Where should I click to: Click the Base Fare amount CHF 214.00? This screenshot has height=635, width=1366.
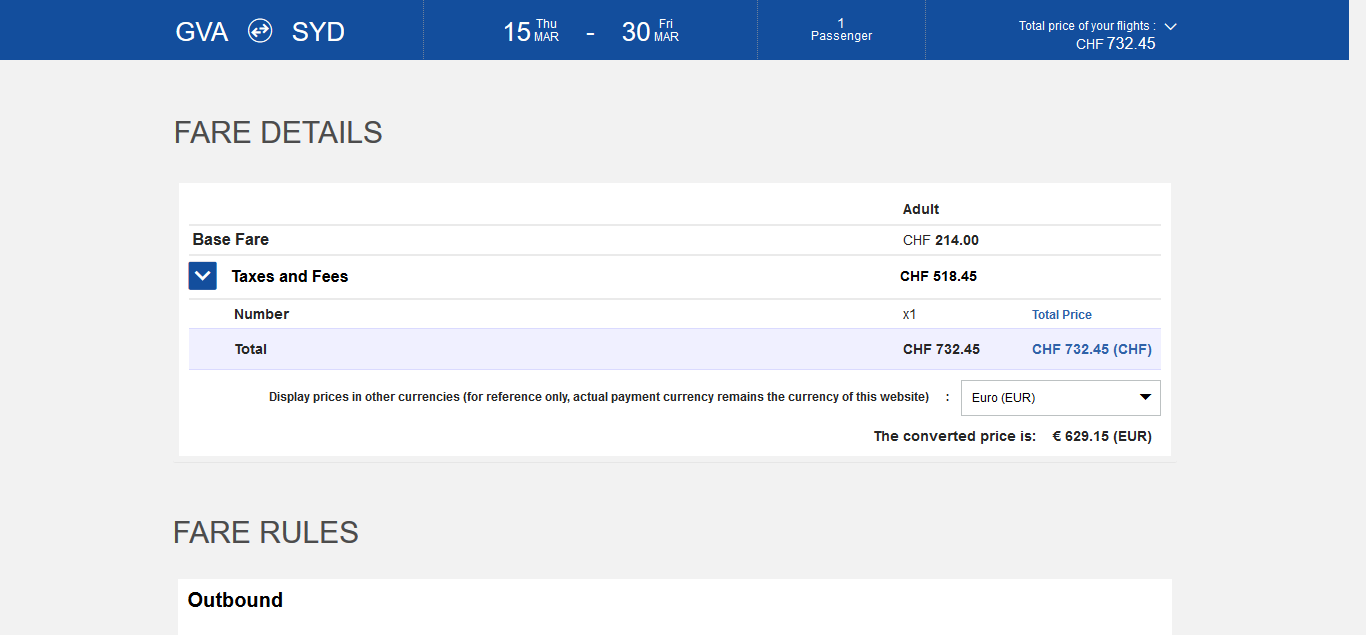coord(941,240)
